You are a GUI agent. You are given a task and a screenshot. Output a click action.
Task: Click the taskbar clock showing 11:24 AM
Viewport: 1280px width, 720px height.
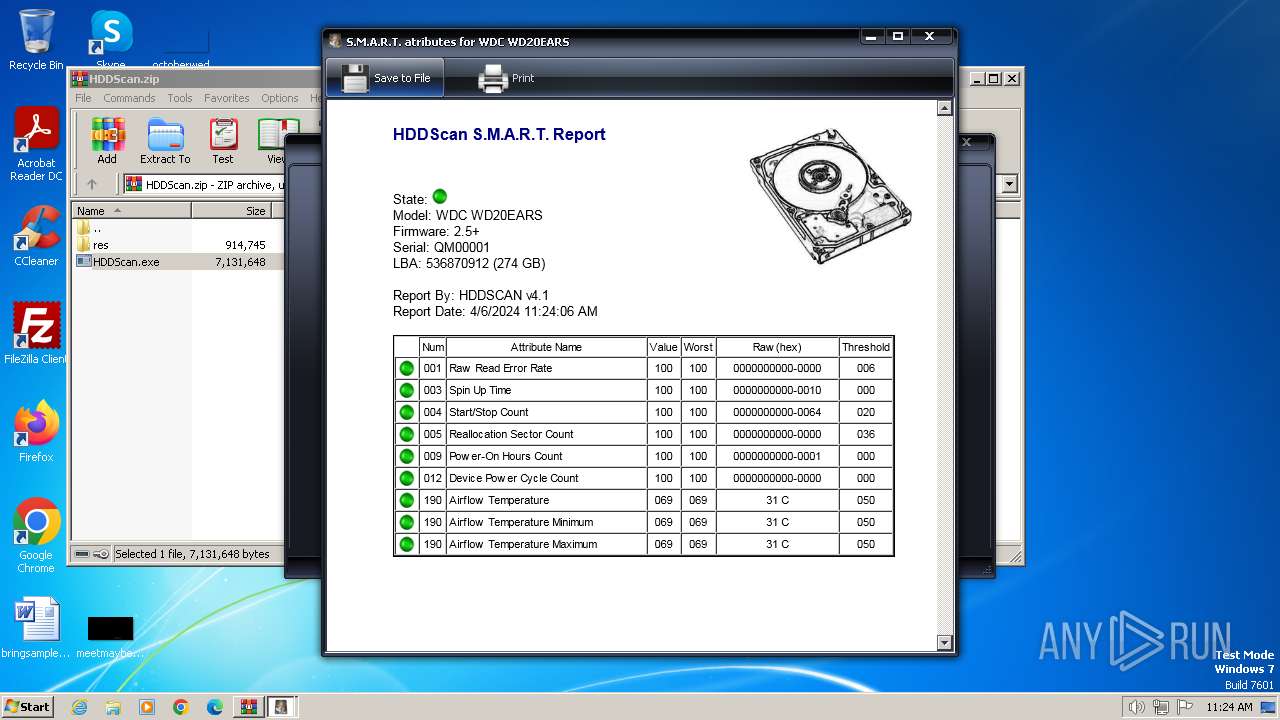point(1229,707)
